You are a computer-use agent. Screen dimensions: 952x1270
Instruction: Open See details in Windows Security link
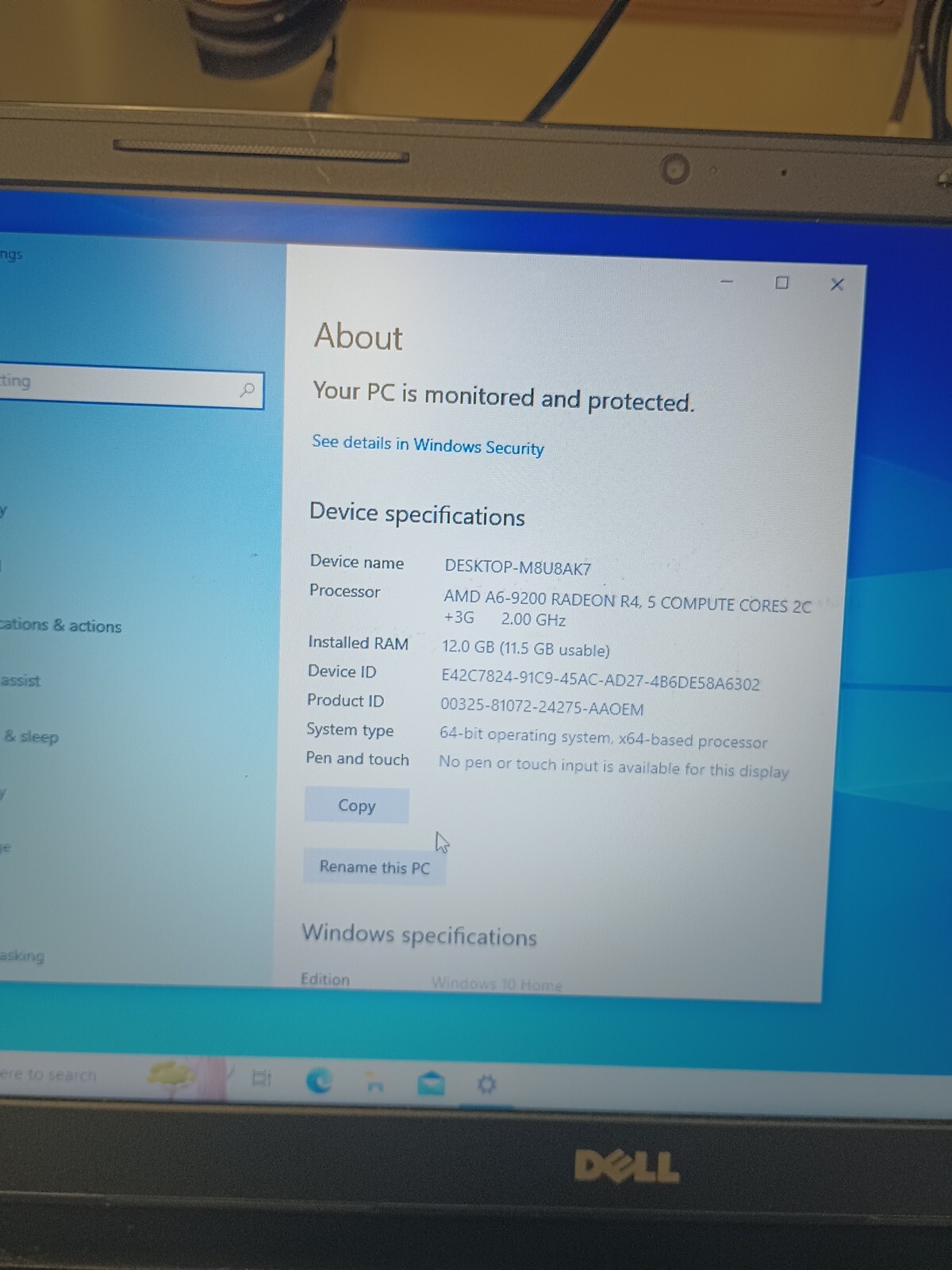[x=428, y=445]
